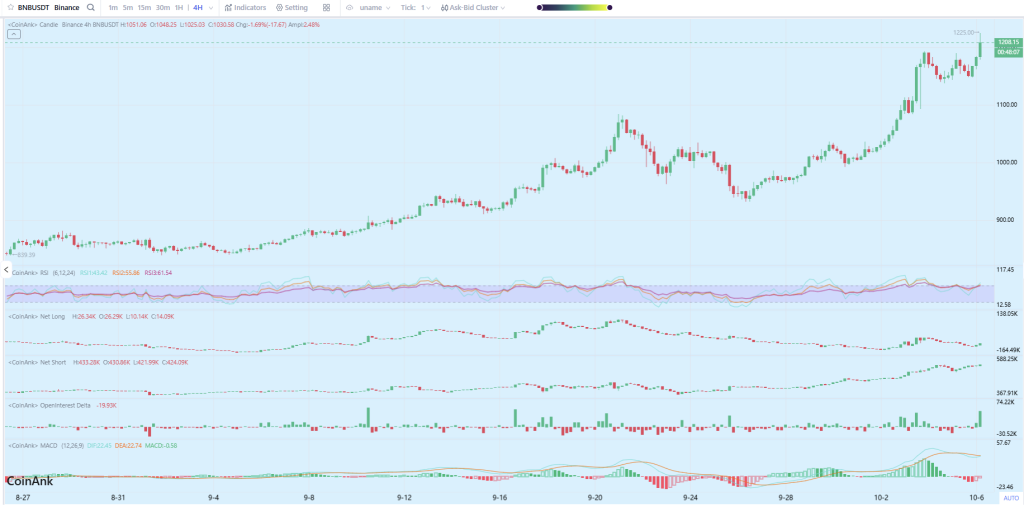Screen dimensions: 1024x507
Task: Open the symbol search magnifier
Action: (91, 7)
